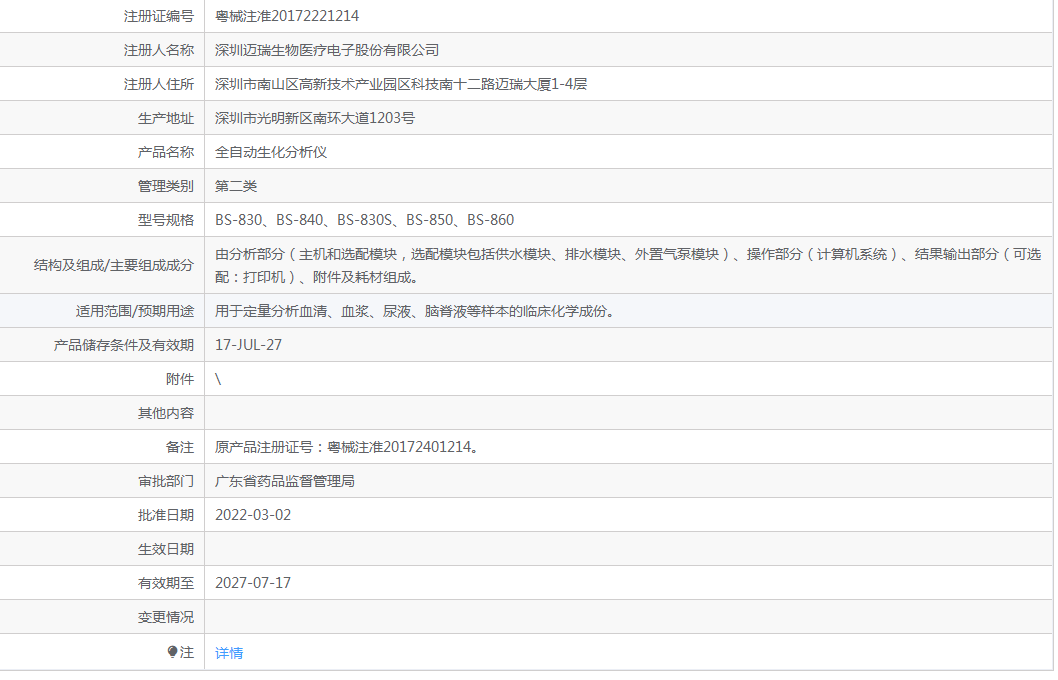Click the 审批部门 label
The width and height of the screenshot is (1058, 680).
(166, 481)
